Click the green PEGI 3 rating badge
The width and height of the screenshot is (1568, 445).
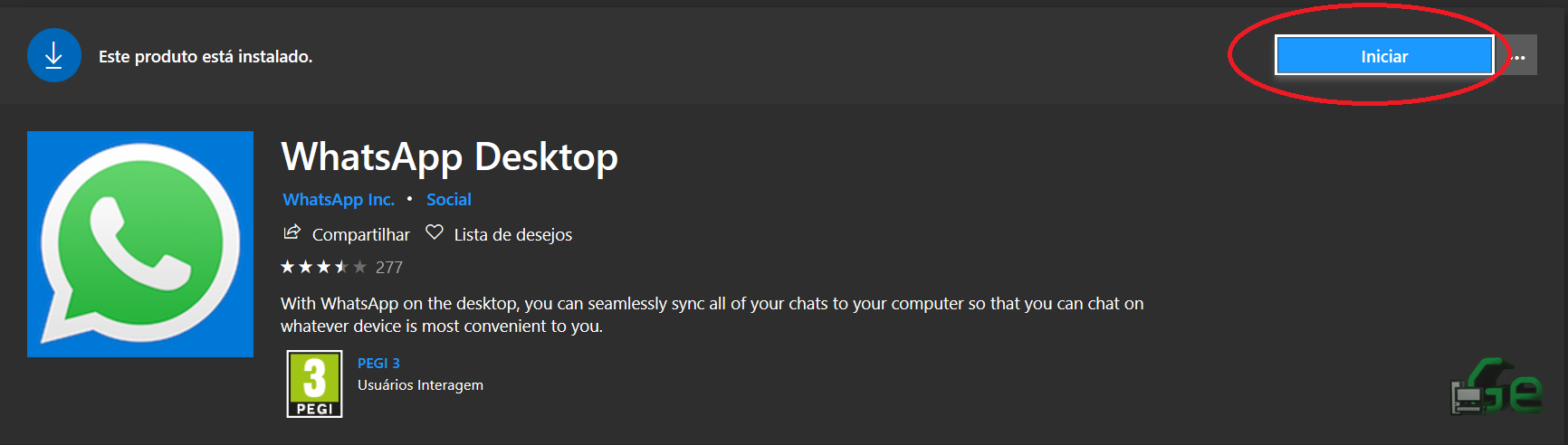[314, 383]
